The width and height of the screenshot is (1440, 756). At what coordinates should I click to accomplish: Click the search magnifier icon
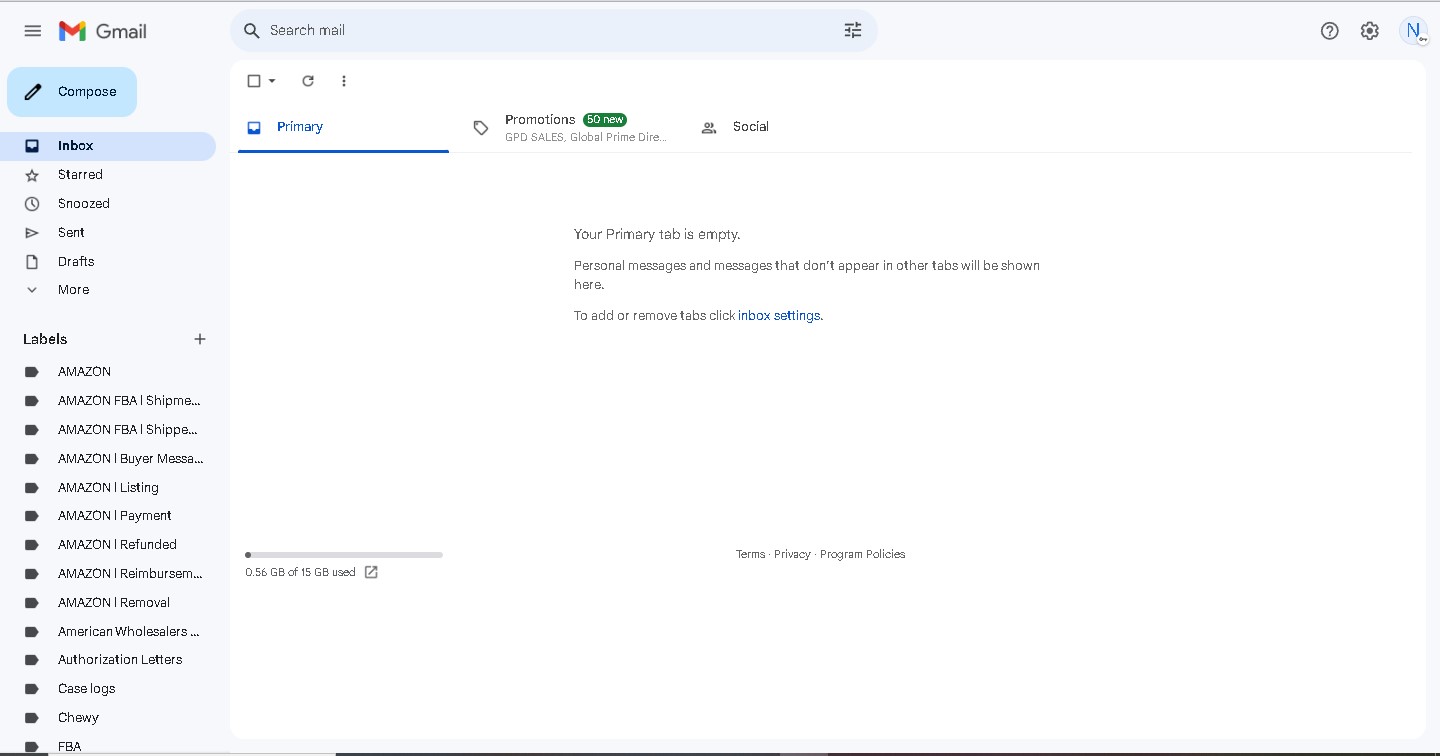tap(252, 31)
